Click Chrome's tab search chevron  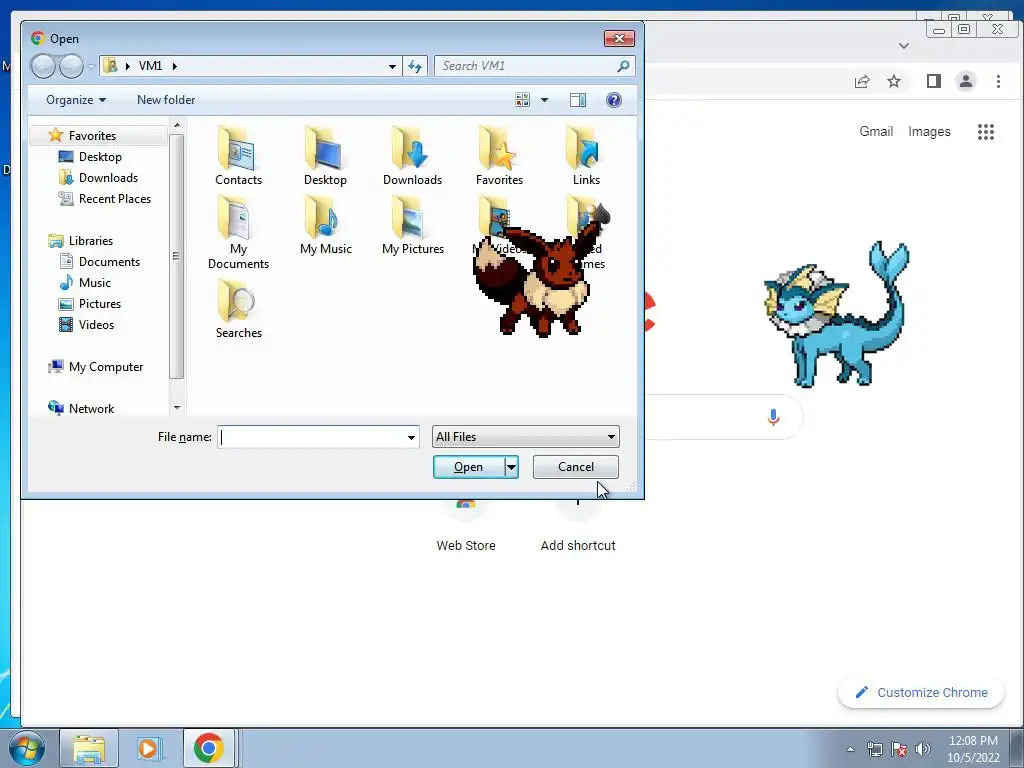click(904, 46)
